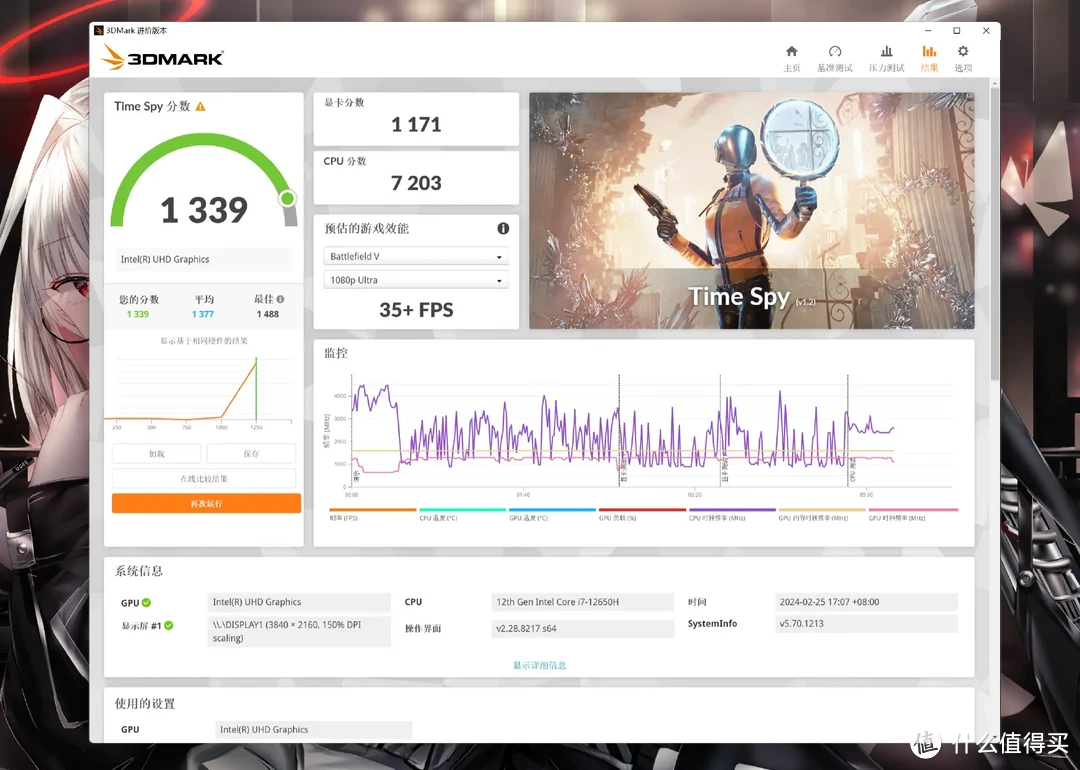Open 压力测试 stress test icon
Viewport: 1080px width, 770px height.
(x=886, y=52)
